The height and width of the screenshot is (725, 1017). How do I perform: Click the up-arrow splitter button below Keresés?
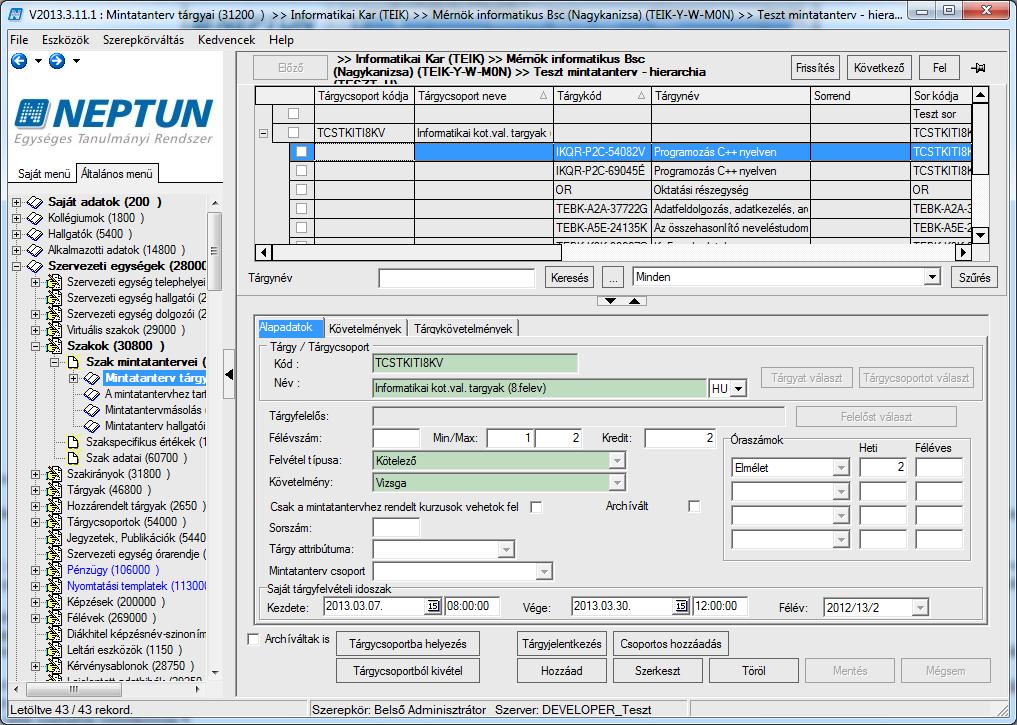tap(634, 301)
